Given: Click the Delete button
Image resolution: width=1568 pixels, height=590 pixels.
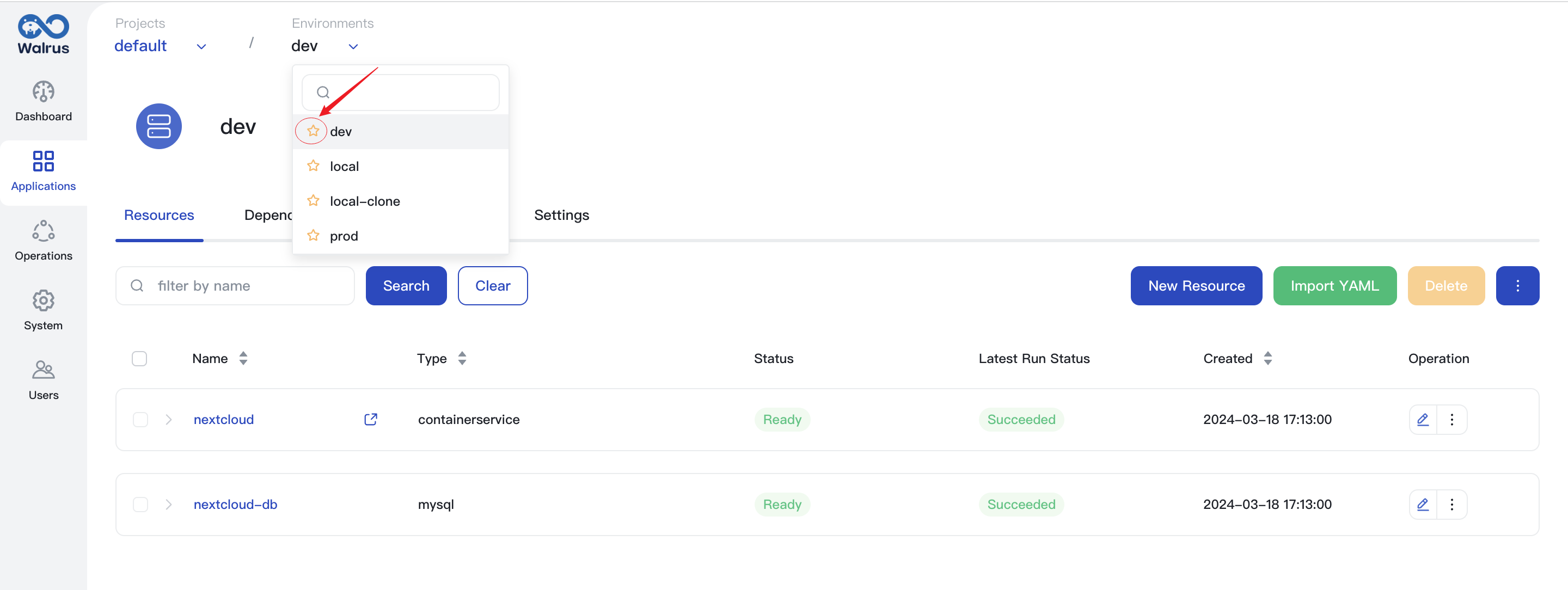Looking at the screenshot, I should [x=1445, y=286].
